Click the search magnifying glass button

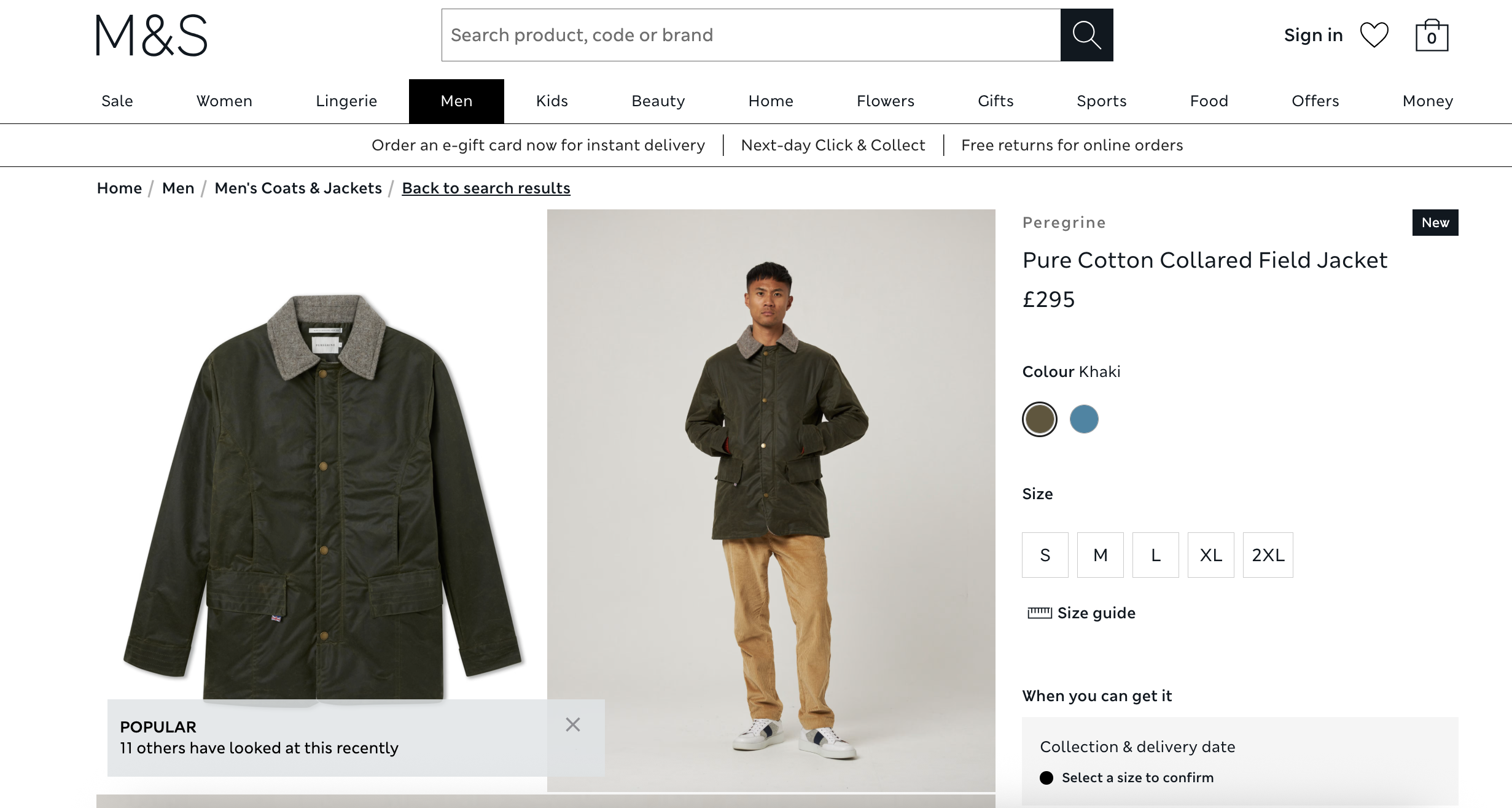[x=1086, y=35]
